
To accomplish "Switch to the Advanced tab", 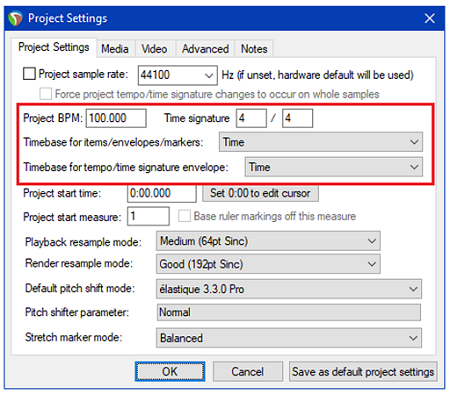I will pyautogui.click(x=205, y=49).
